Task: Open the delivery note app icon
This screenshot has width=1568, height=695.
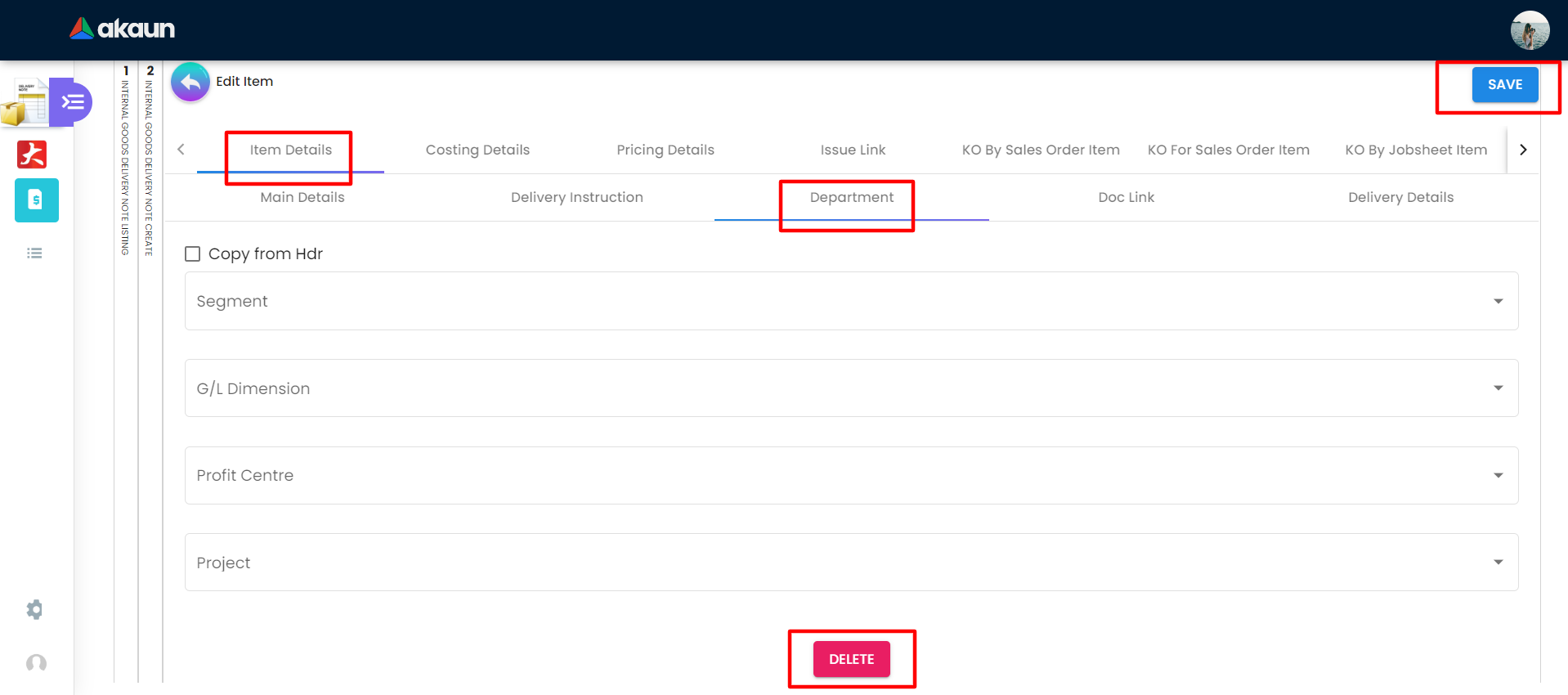Action: (24, 102)
